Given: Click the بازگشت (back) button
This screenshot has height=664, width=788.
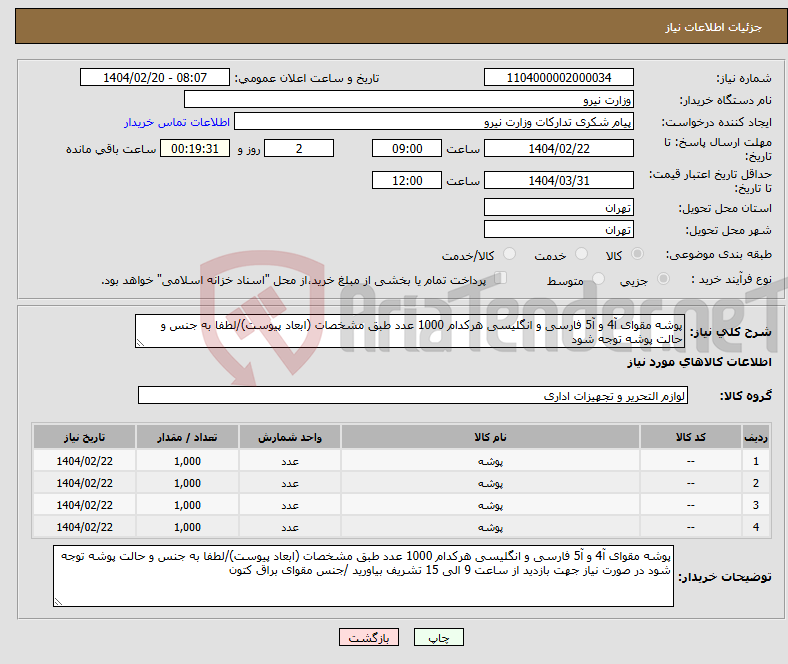Looking at the screenshot, I should (x=369, y=637).
